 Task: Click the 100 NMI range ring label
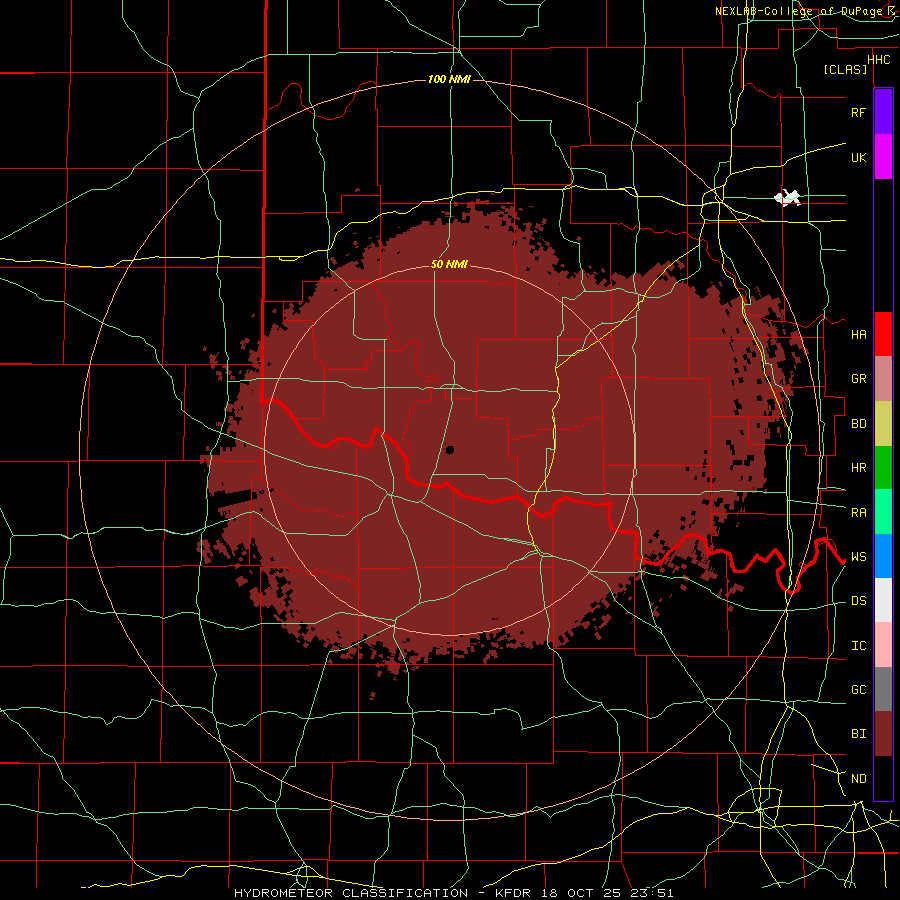pyautogui.click(x=449, y=79)
